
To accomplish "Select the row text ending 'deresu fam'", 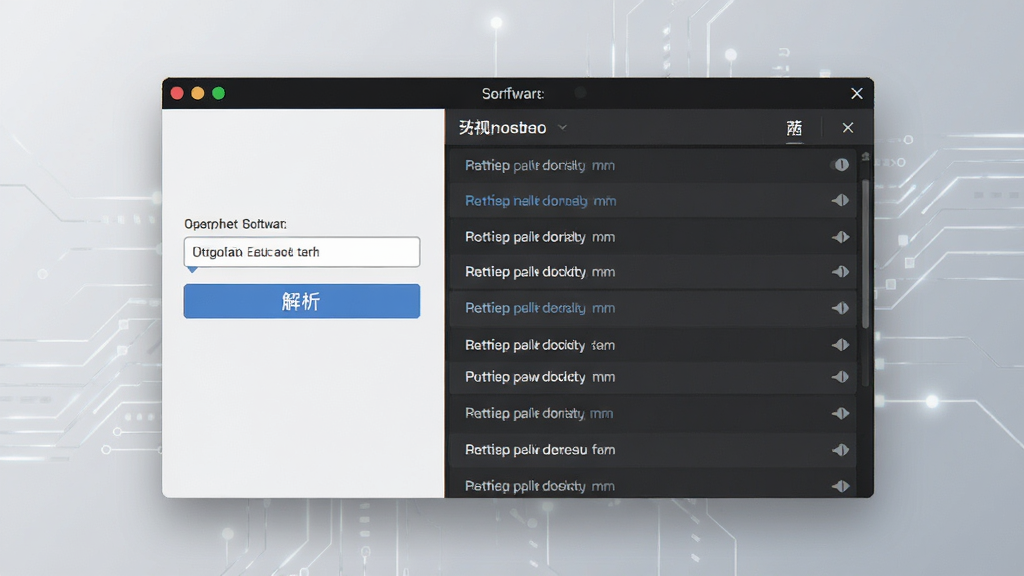I will click(x=540, y=450).
